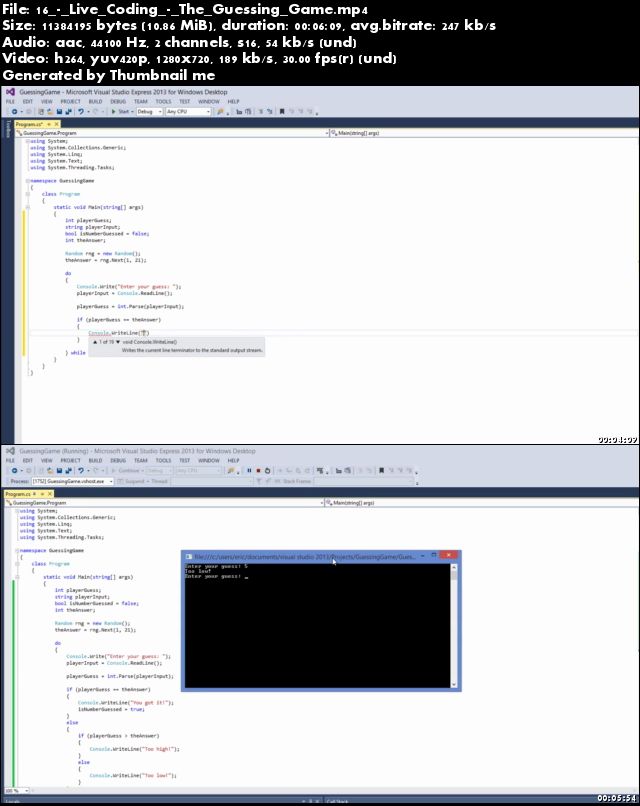
Task: Open the TOOLS menu in the non-running Visual Studio window
Action: coord(163,102)
